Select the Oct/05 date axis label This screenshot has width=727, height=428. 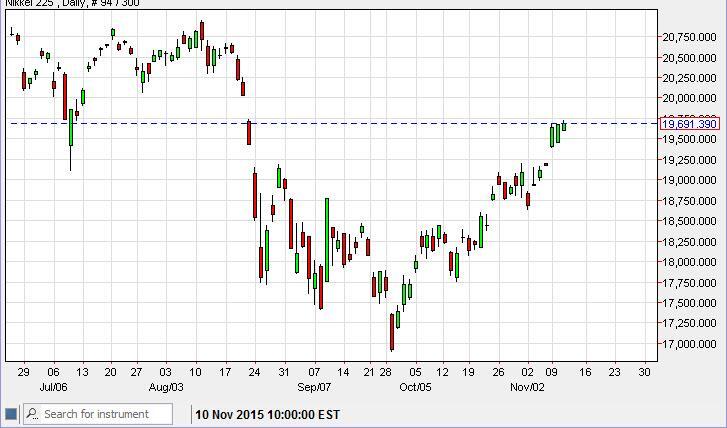(413, 386)
